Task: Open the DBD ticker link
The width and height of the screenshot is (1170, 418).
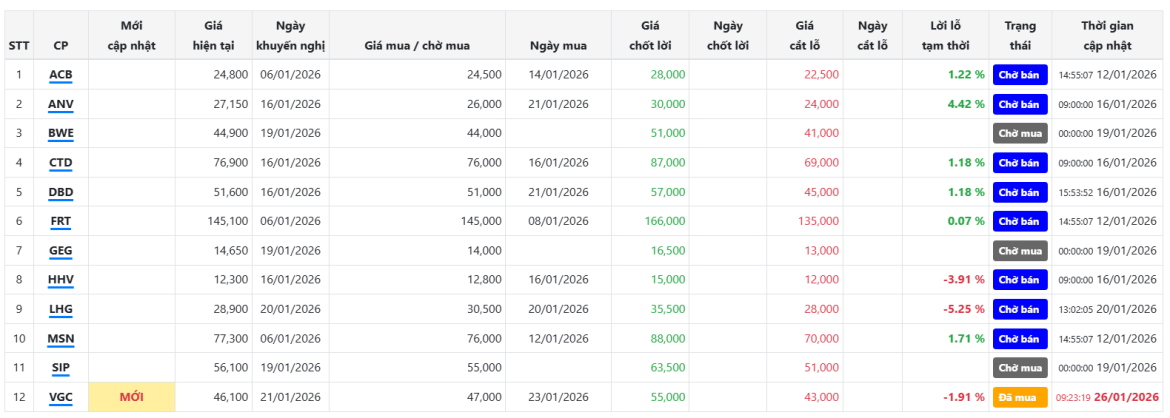Action: coord(61,192)
